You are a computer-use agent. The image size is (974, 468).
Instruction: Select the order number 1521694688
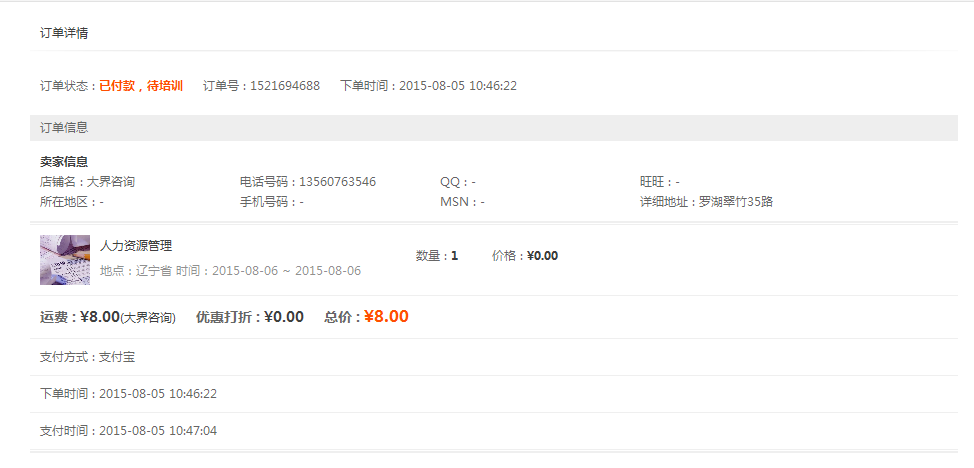tap(285, 86)
